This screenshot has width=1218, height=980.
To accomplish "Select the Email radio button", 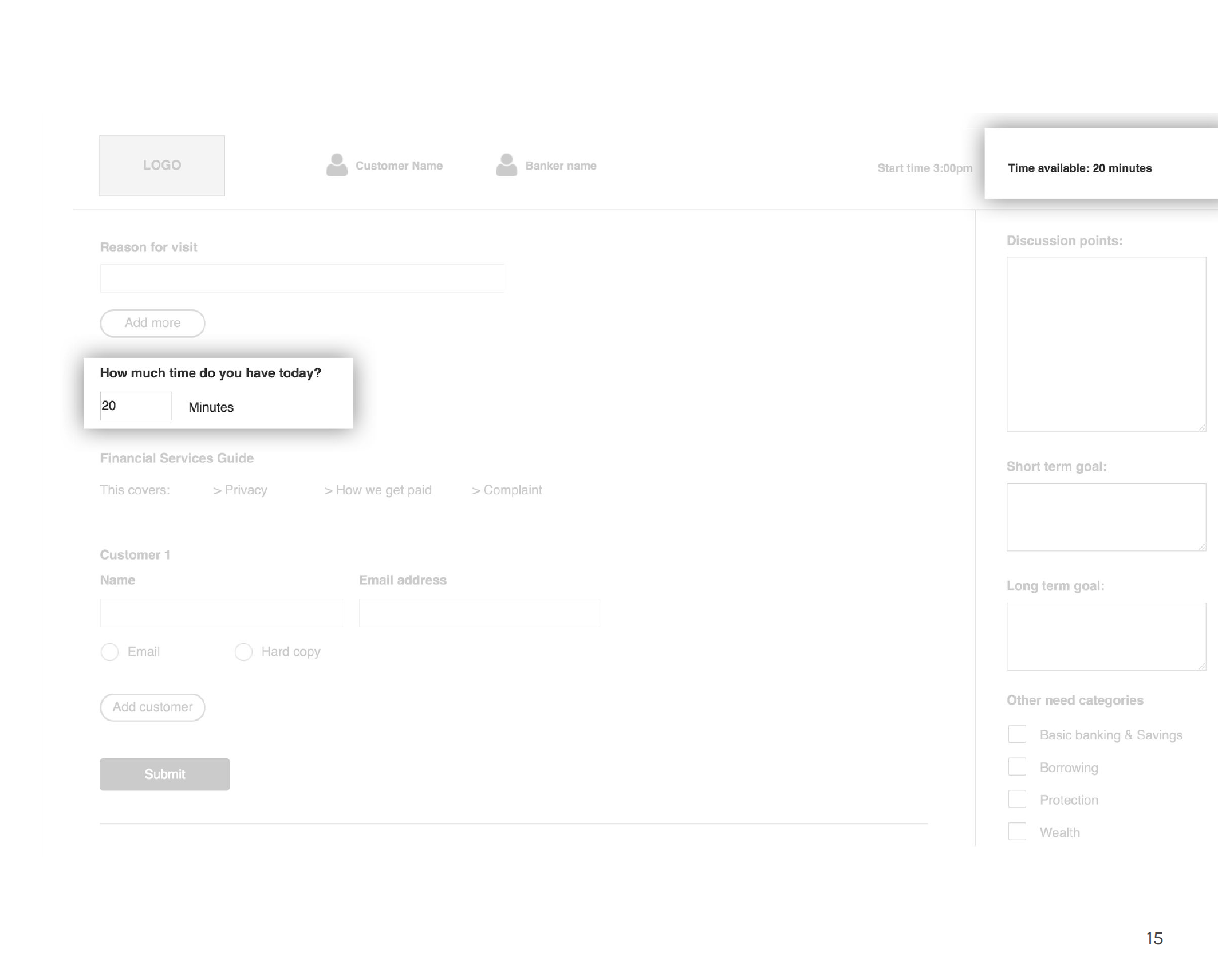I will tap(109, 652).
